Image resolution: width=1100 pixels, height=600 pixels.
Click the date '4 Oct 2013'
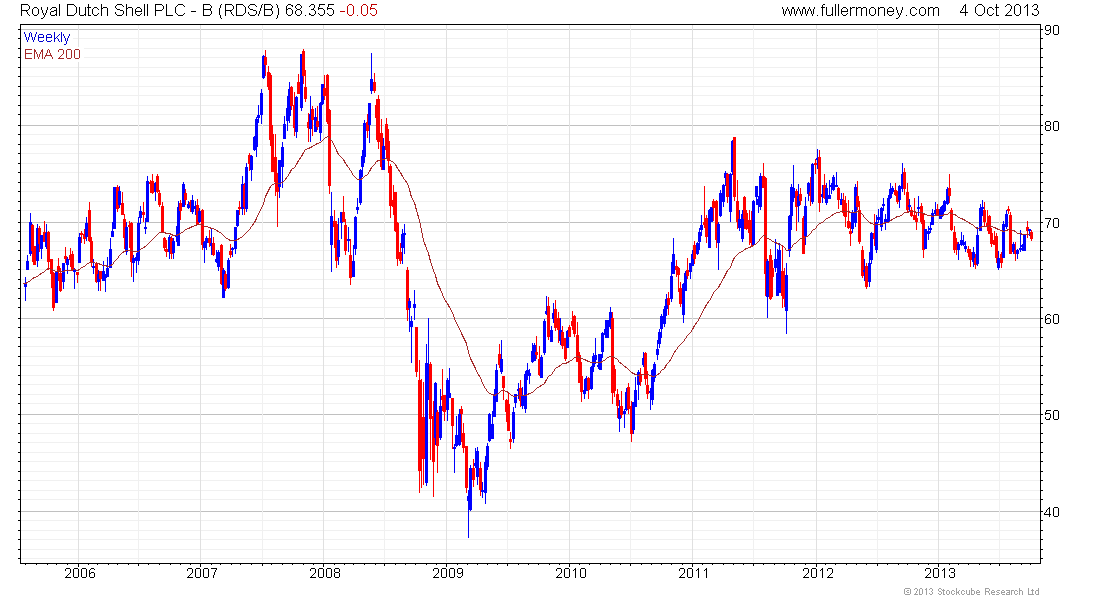coord(999,11)
